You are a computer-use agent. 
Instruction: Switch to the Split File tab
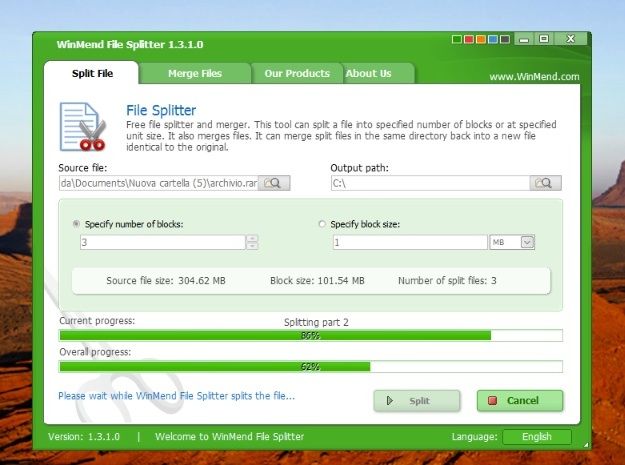92,73
